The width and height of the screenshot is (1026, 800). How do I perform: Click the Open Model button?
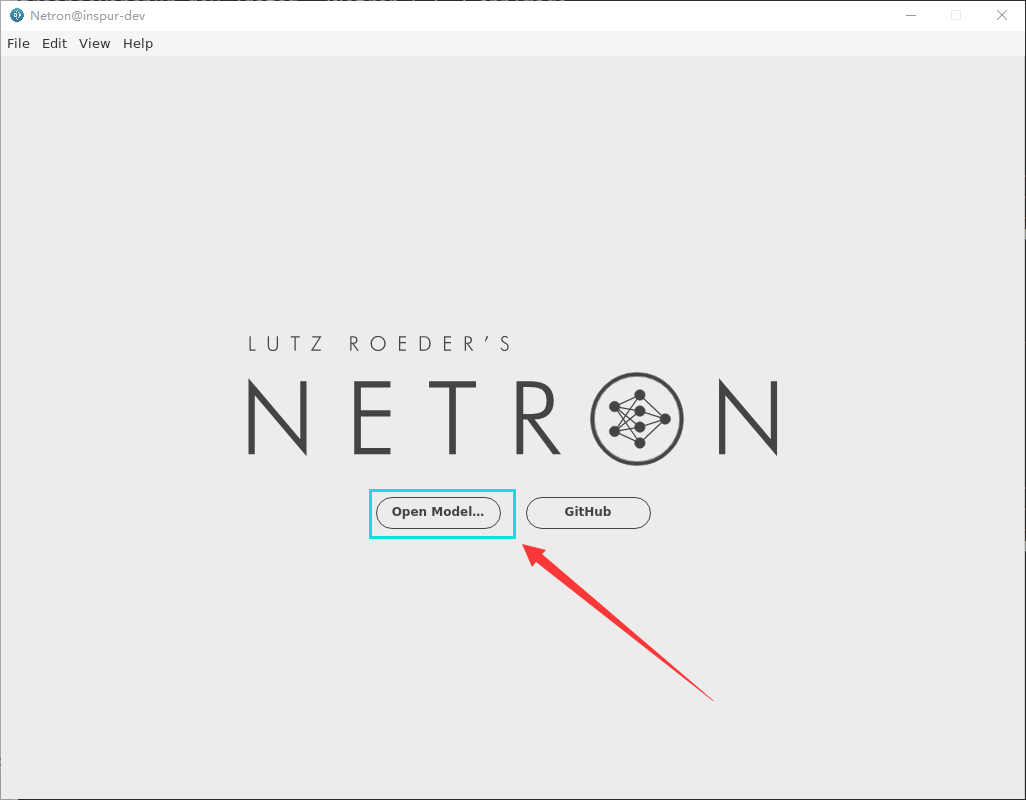(x=437, y=512)
